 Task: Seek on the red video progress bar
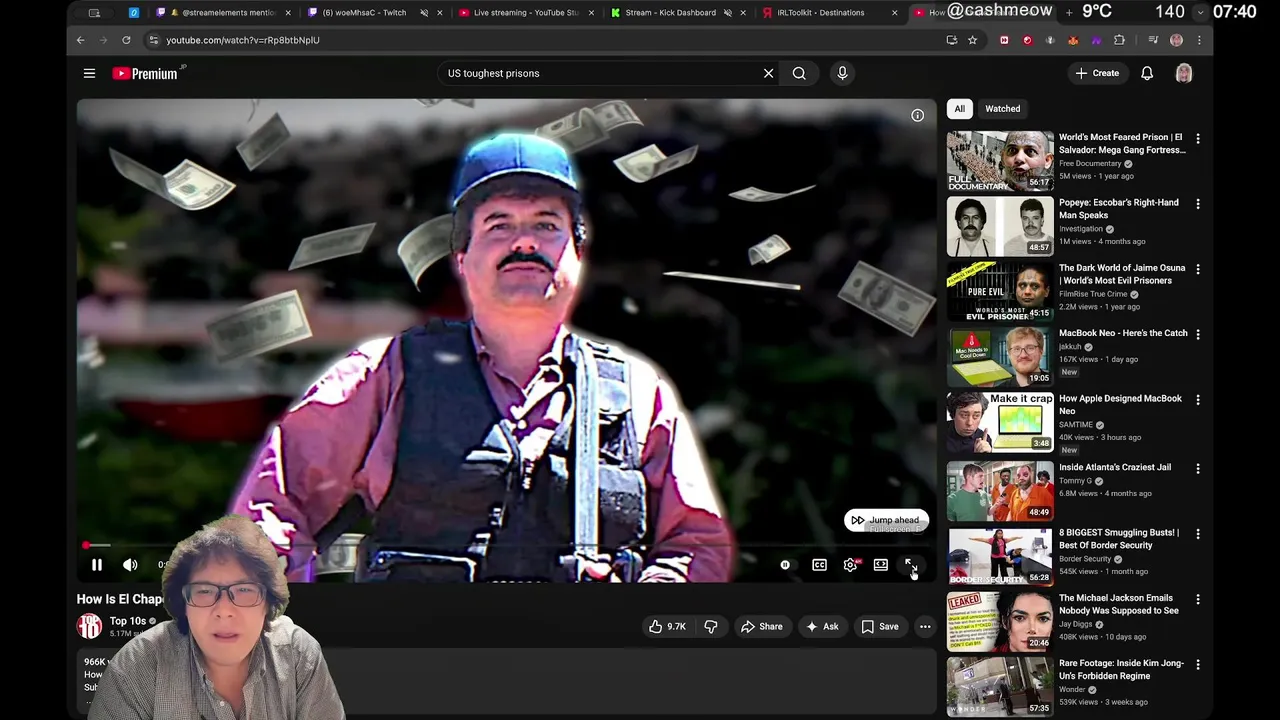pyautogui.click(x=505, y=545)
